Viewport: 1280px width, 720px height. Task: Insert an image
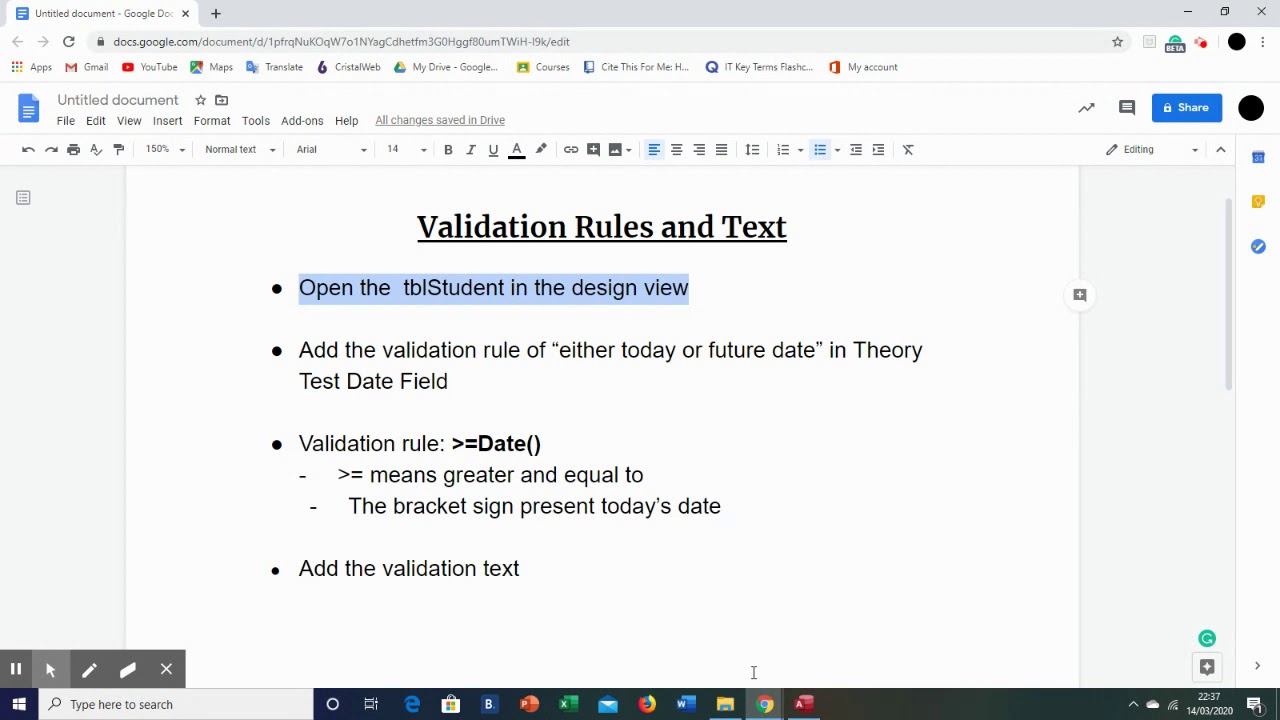(x=615, y=150)
